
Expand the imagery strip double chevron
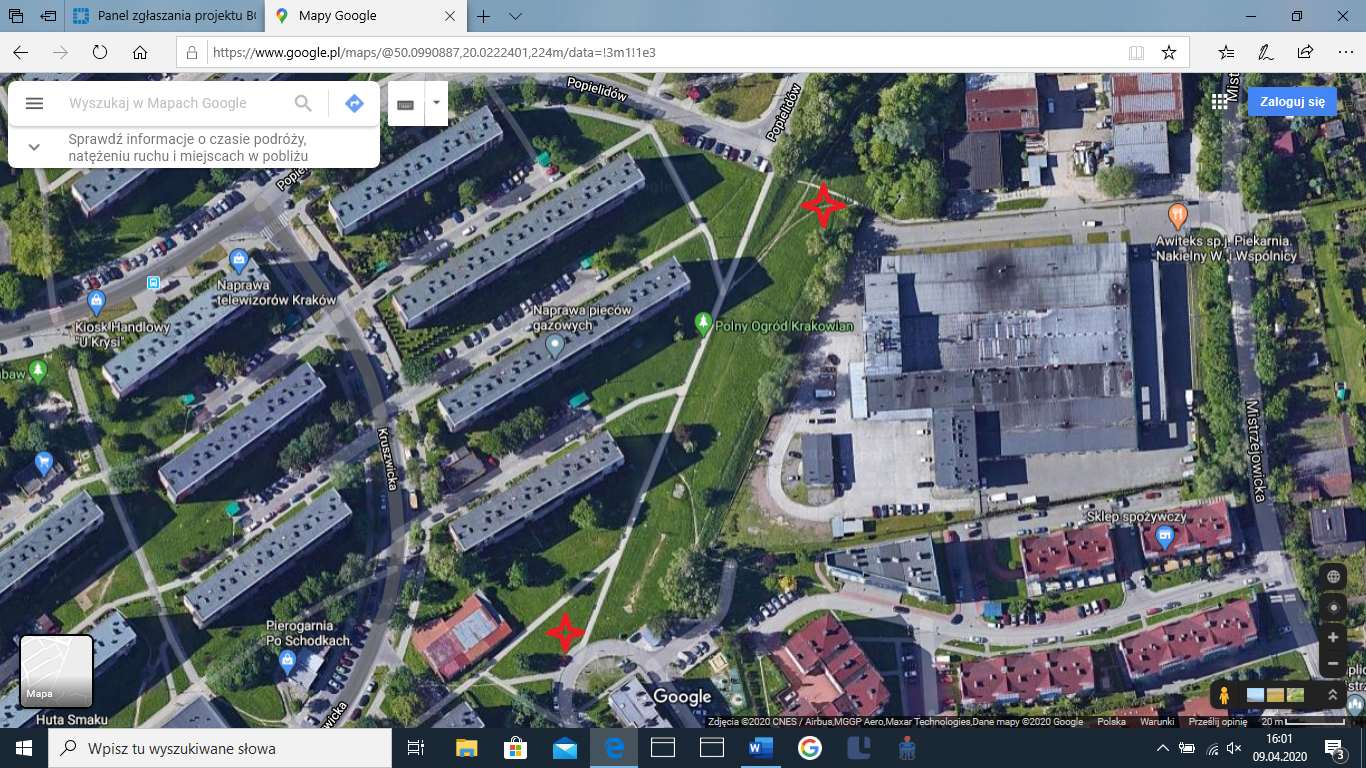click(x=1332, y=695)
